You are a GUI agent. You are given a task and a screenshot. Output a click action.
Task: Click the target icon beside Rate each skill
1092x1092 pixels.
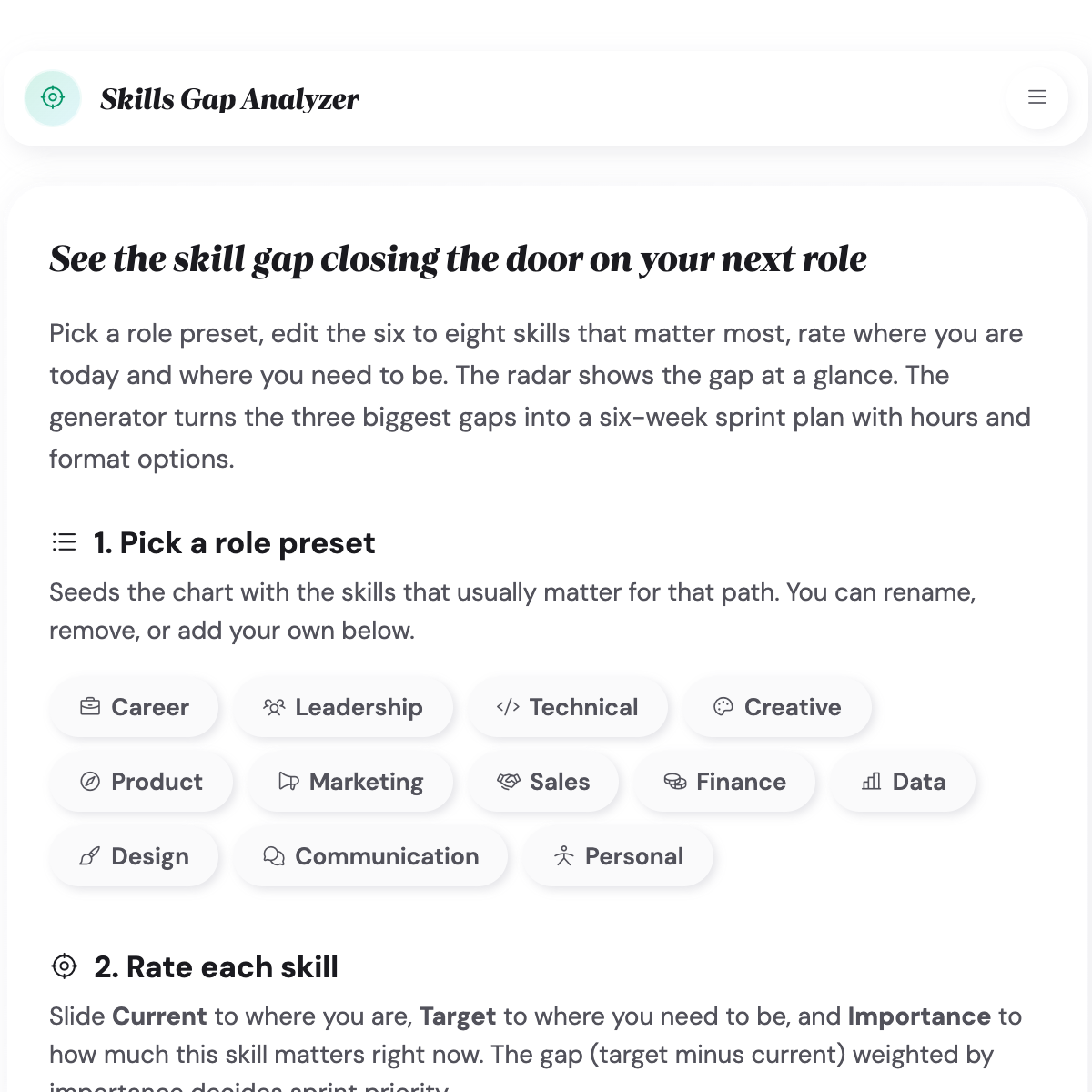coord(65,966)
